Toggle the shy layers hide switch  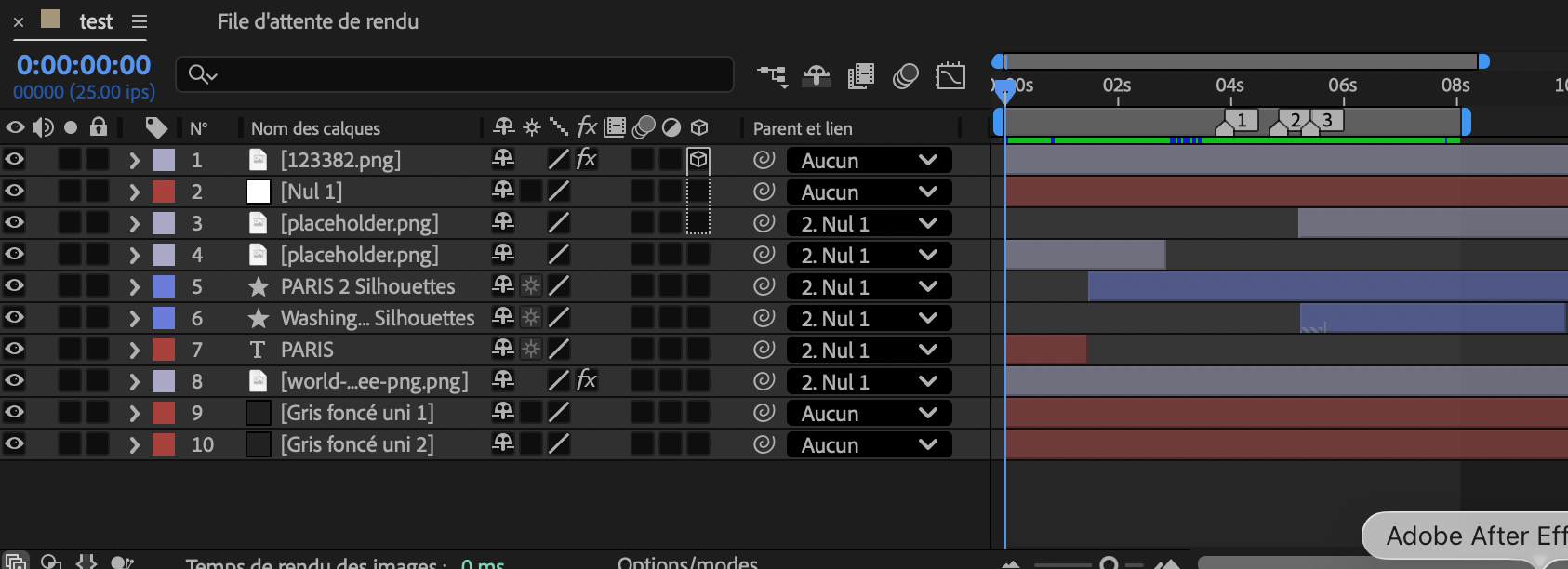pyautogui.click(x=817, y=75)
